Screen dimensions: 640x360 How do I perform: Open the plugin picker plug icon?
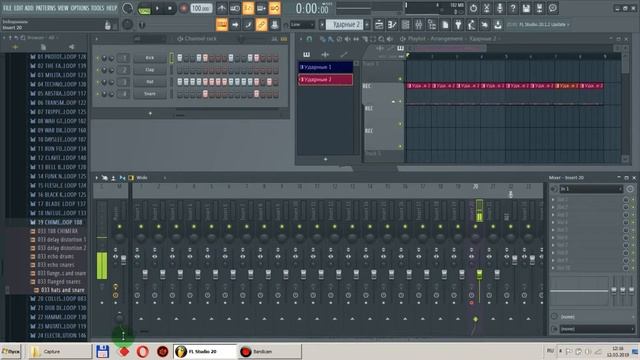click(458, 24)
